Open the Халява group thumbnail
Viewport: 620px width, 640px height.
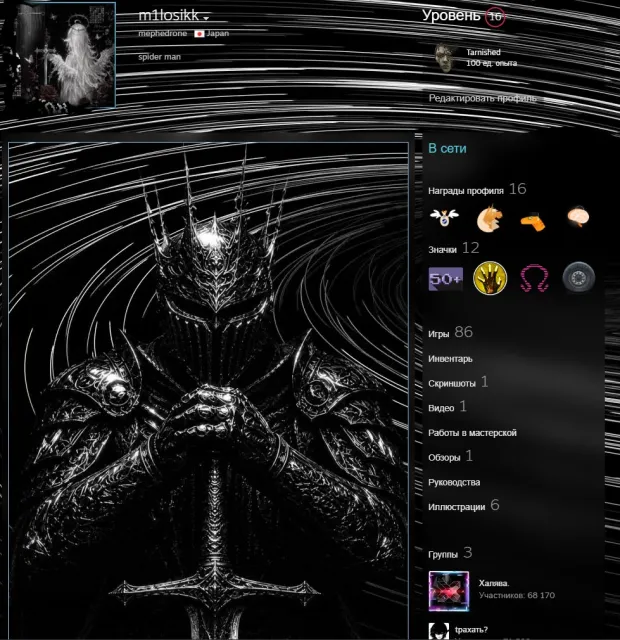coord(449,591)
